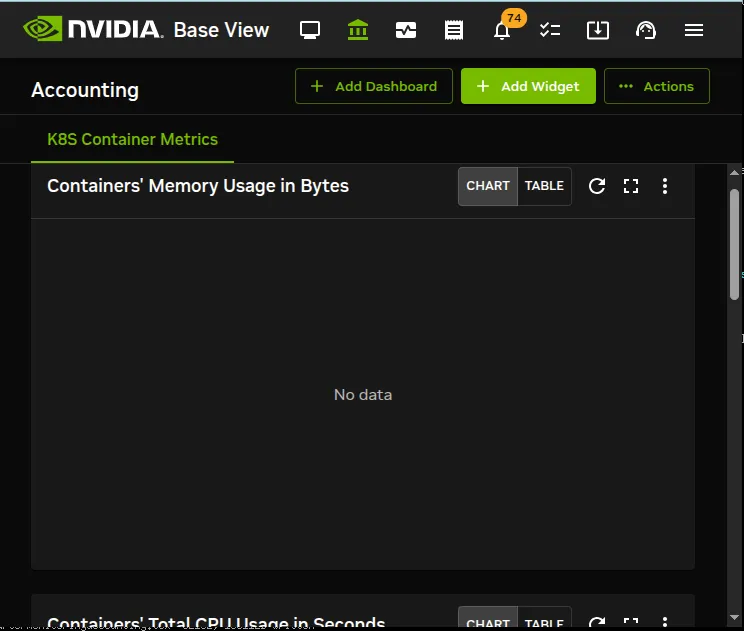Open the tasks checklist icon
This screenshot has height=631, width=744.
pos(550,30)
